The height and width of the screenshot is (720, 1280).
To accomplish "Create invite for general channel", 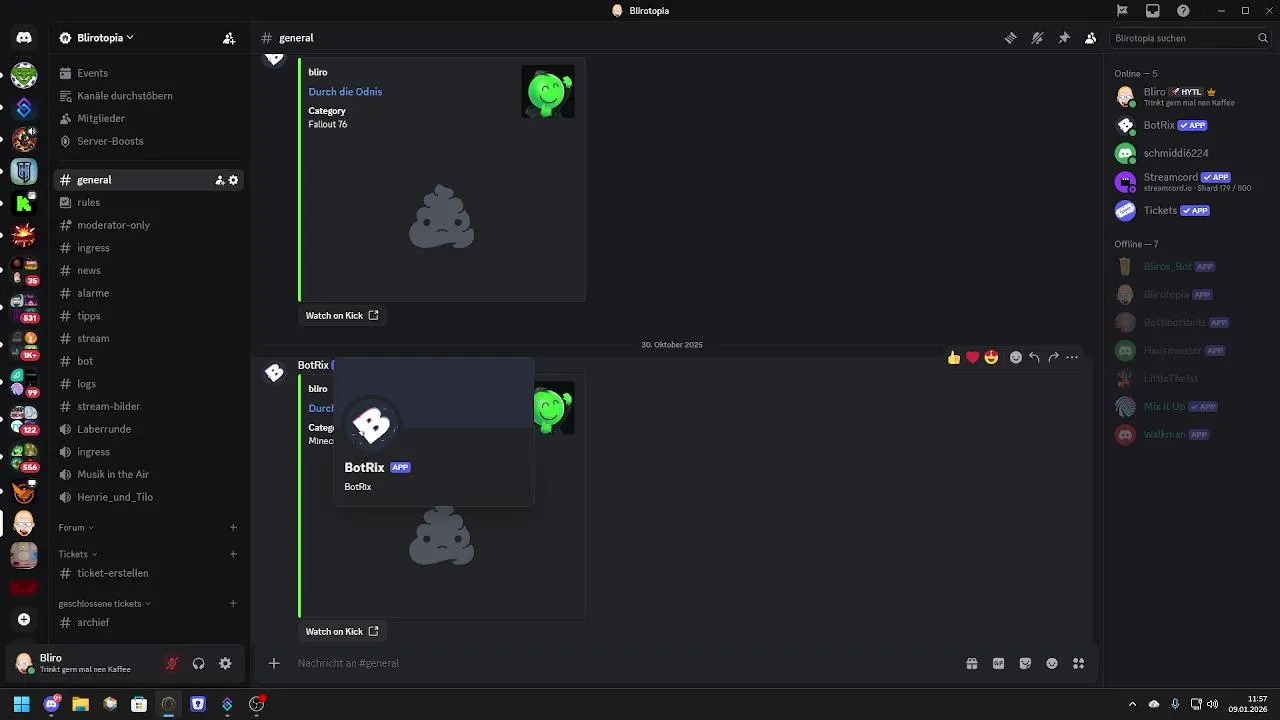I will click(x=219, y=180).
